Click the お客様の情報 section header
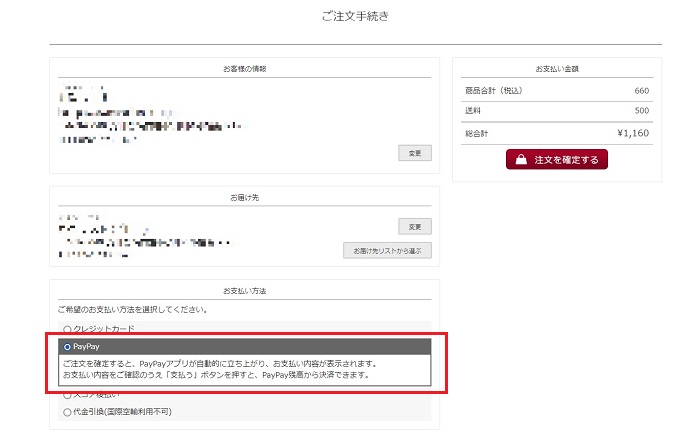This screenshot has width=700, height=442. pos(244,69)
